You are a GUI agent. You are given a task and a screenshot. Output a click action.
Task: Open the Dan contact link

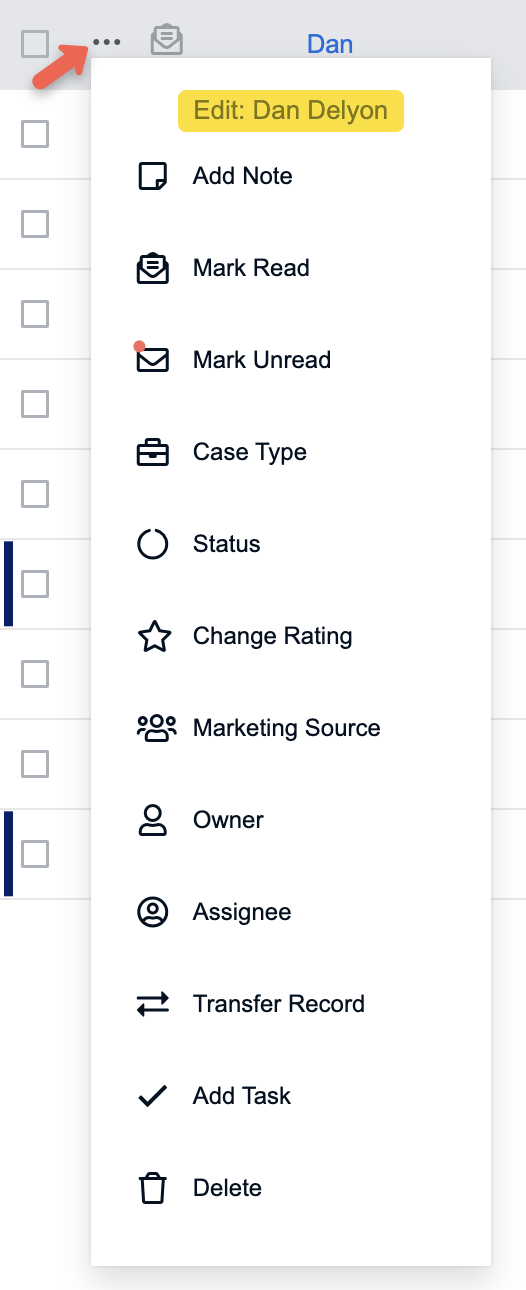coord(330,44)
